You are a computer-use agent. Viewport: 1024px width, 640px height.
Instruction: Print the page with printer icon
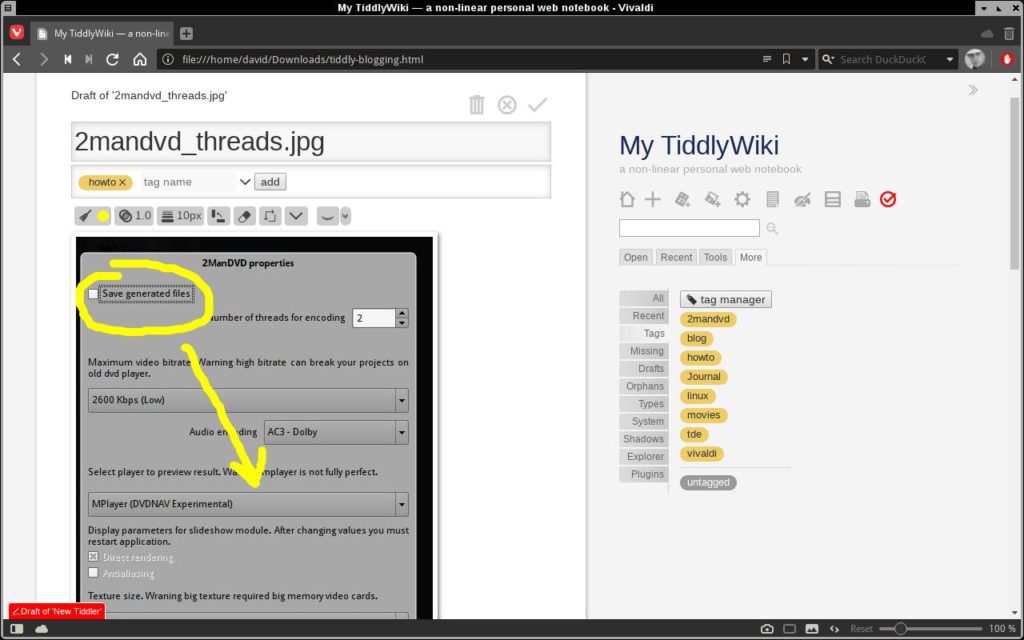click(x=862, y=199)
